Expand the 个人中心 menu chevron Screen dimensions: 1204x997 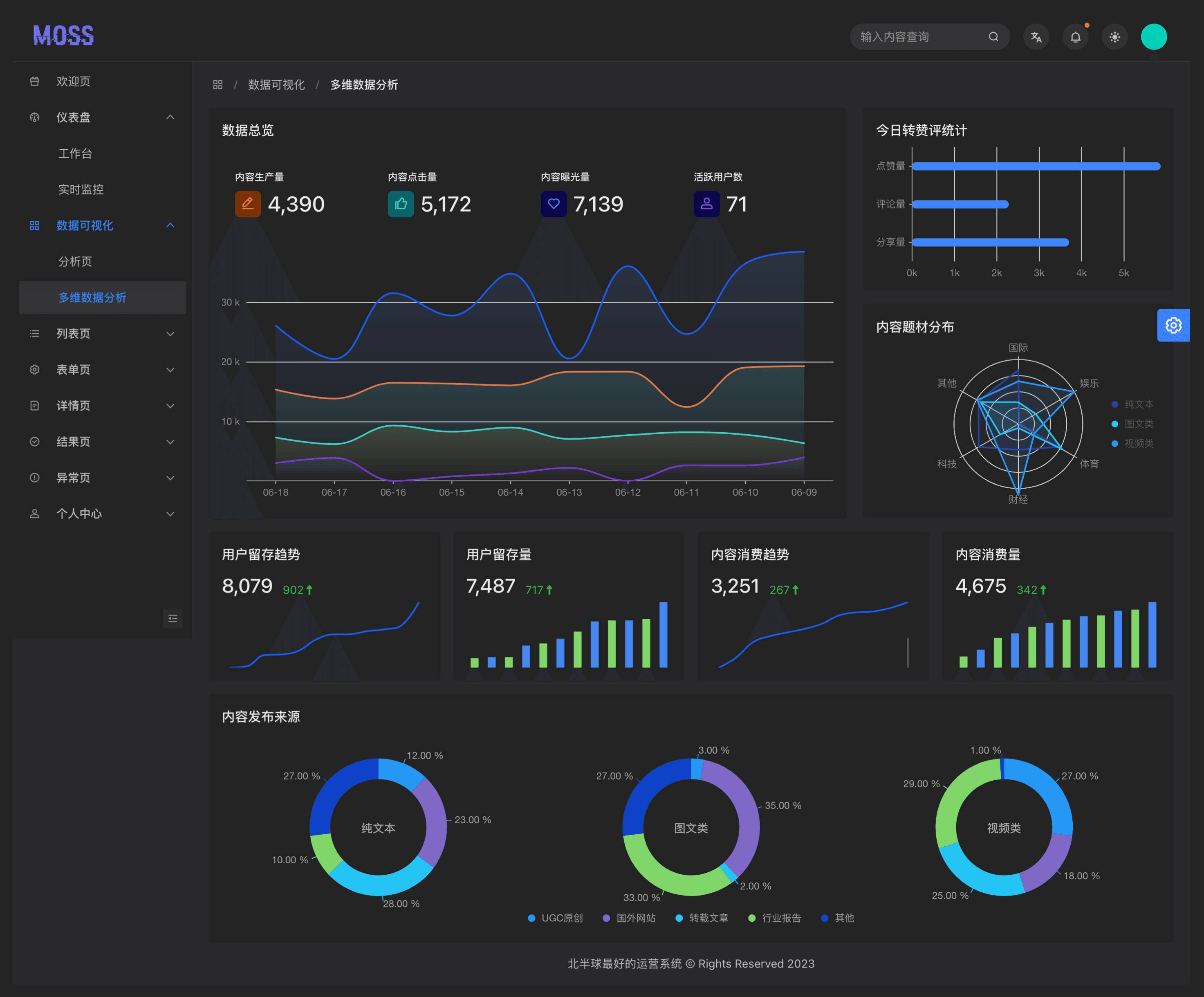(170, 514)
